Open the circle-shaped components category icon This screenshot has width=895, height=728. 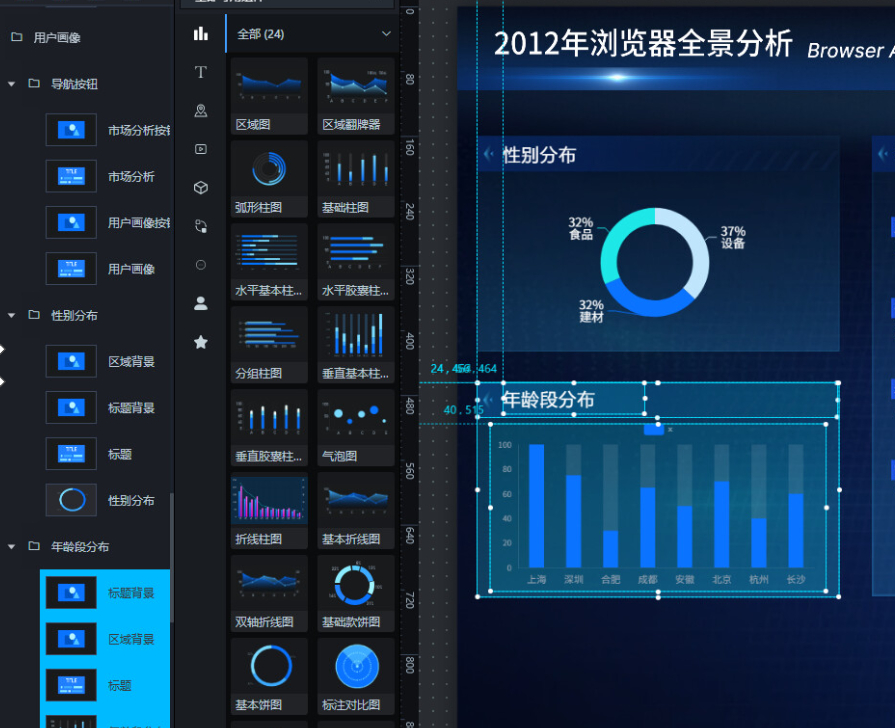point(200,264)
